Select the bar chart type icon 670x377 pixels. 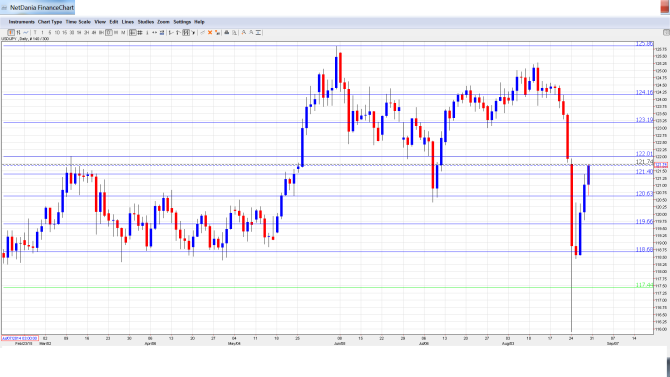[x=18, y=32]
